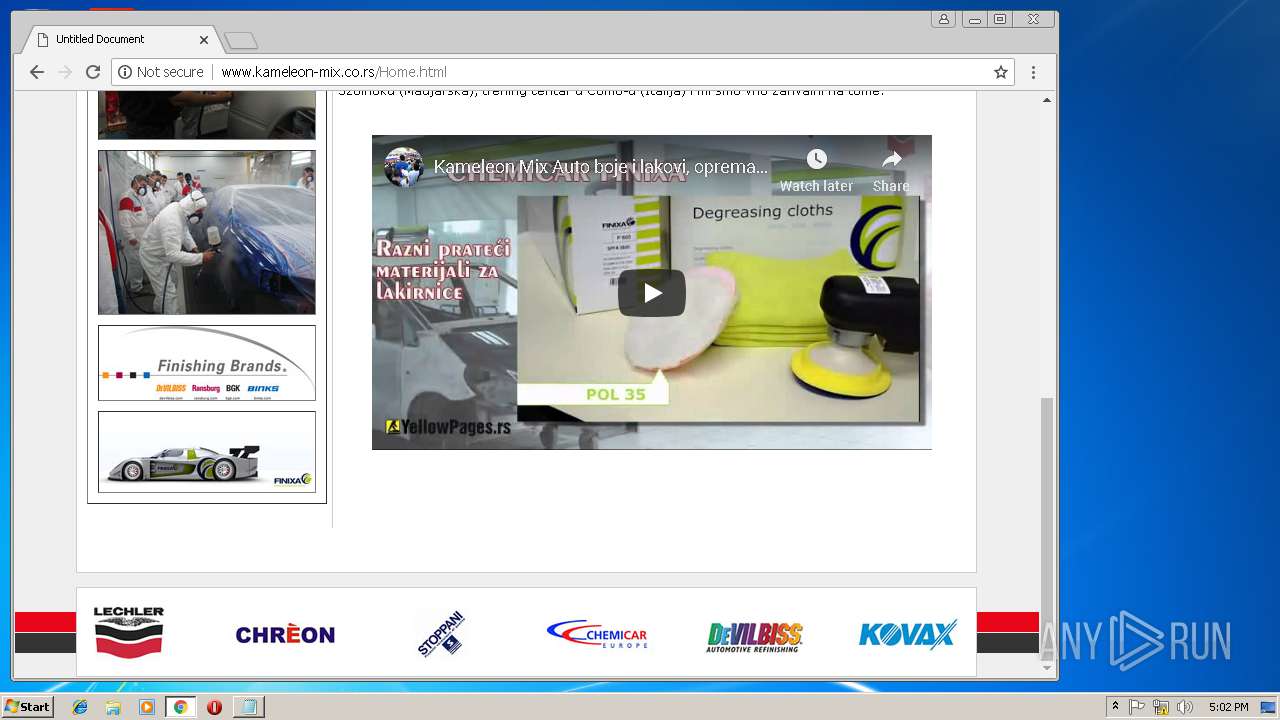Open the video title link Kameleon Mix Auto boje

coord(600,167)
